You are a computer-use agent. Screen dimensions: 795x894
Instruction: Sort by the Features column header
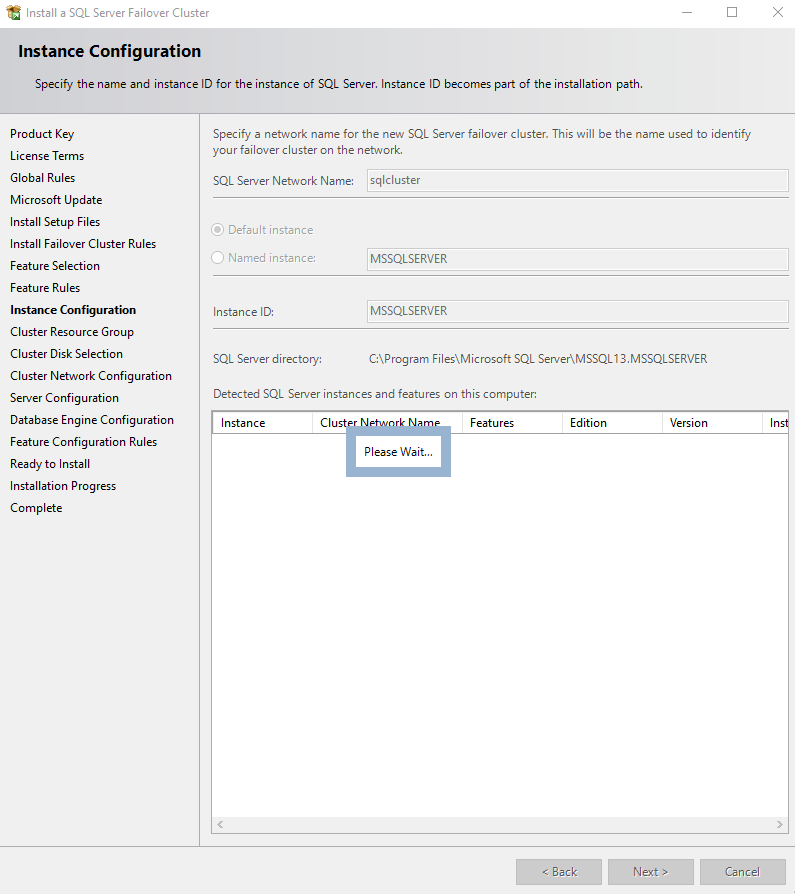click(512, 423)
